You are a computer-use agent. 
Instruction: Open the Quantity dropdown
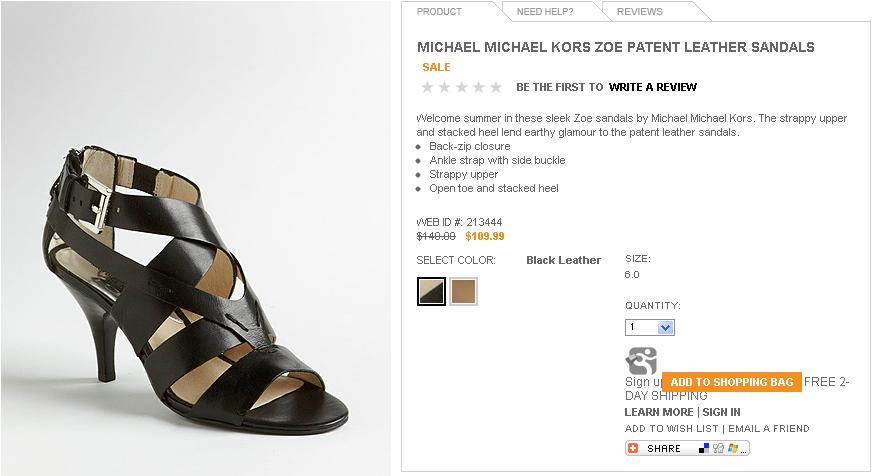(666, 327)
